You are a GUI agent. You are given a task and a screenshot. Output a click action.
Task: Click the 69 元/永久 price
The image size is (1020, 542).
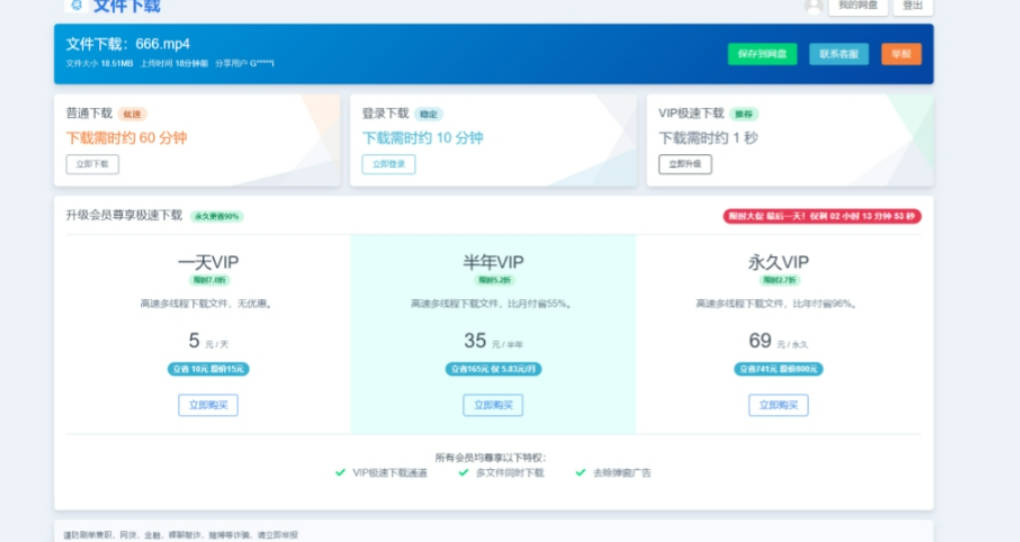(778, 340)
